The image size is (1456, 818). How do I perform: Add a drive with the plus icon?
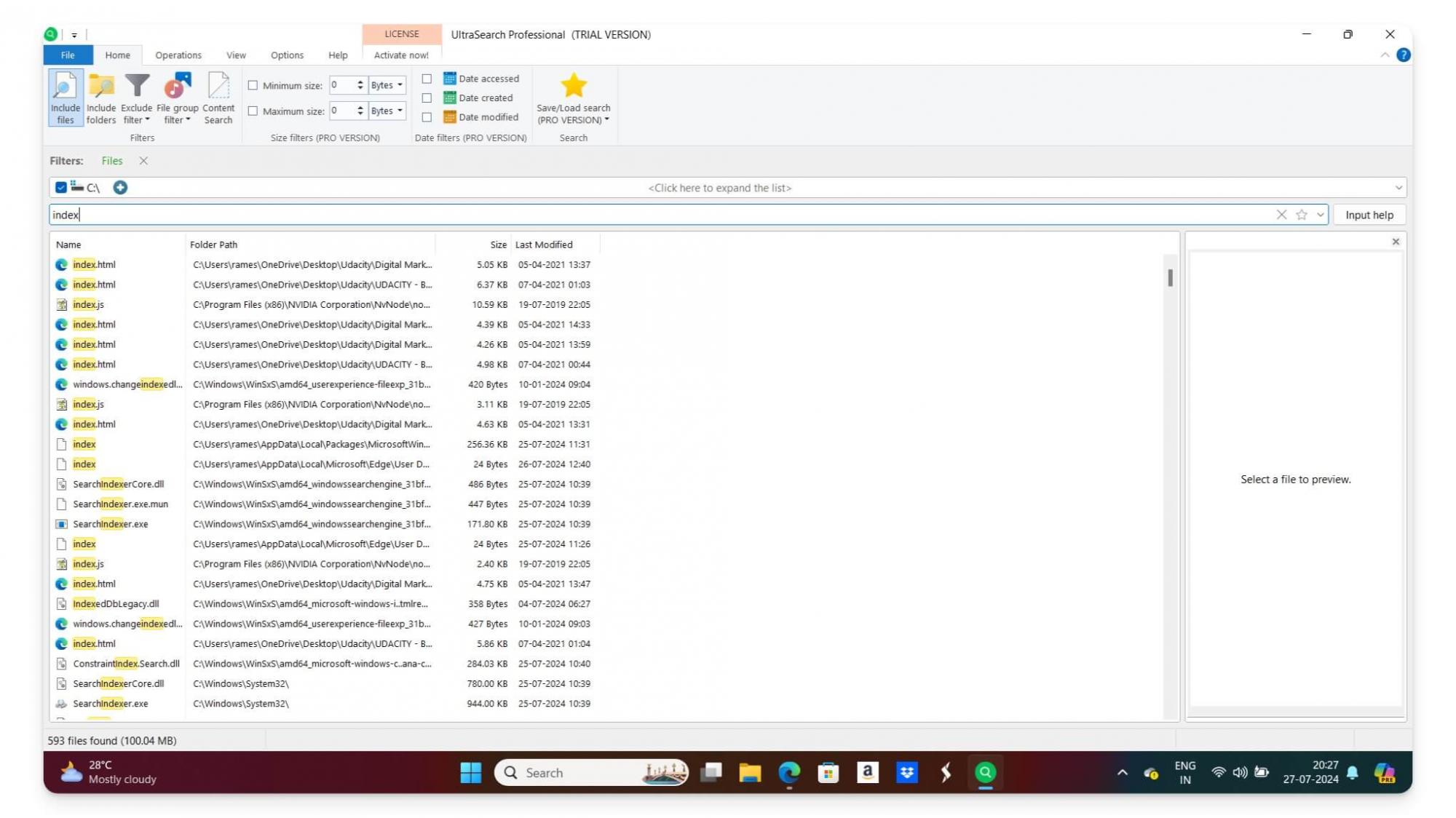coord(120,188)
